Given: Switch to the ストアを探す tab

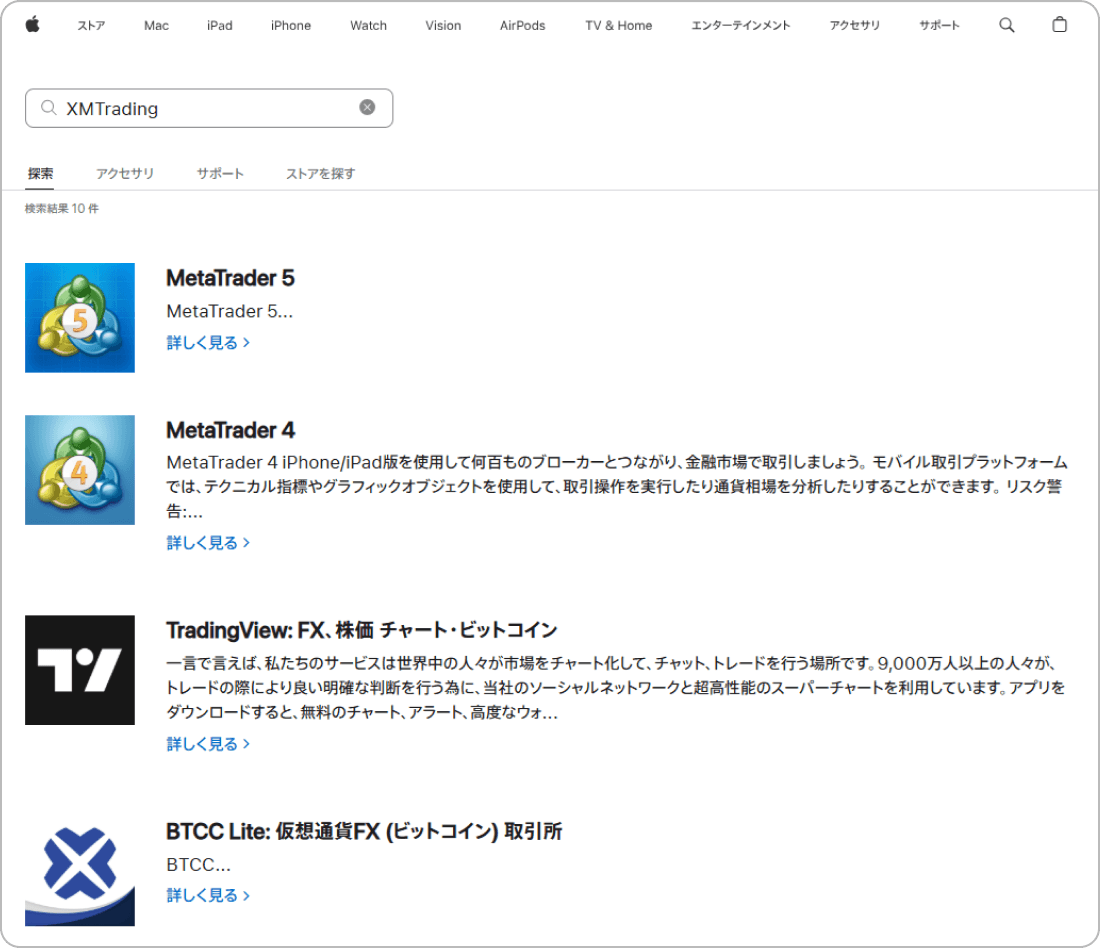Looking at the screenshot, I should click(x=321, y=173).
